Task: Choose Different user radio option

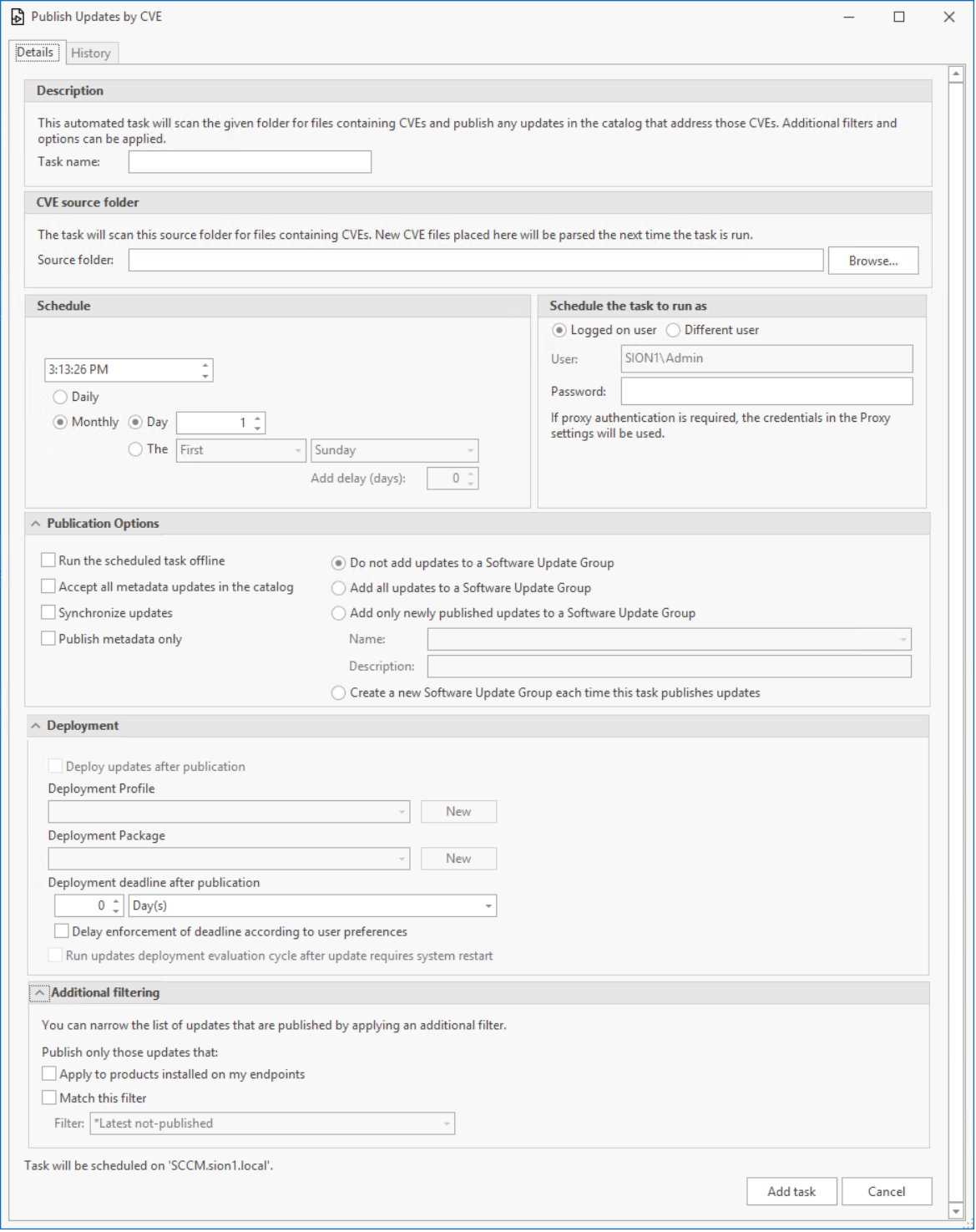Action: click(674, 331)
